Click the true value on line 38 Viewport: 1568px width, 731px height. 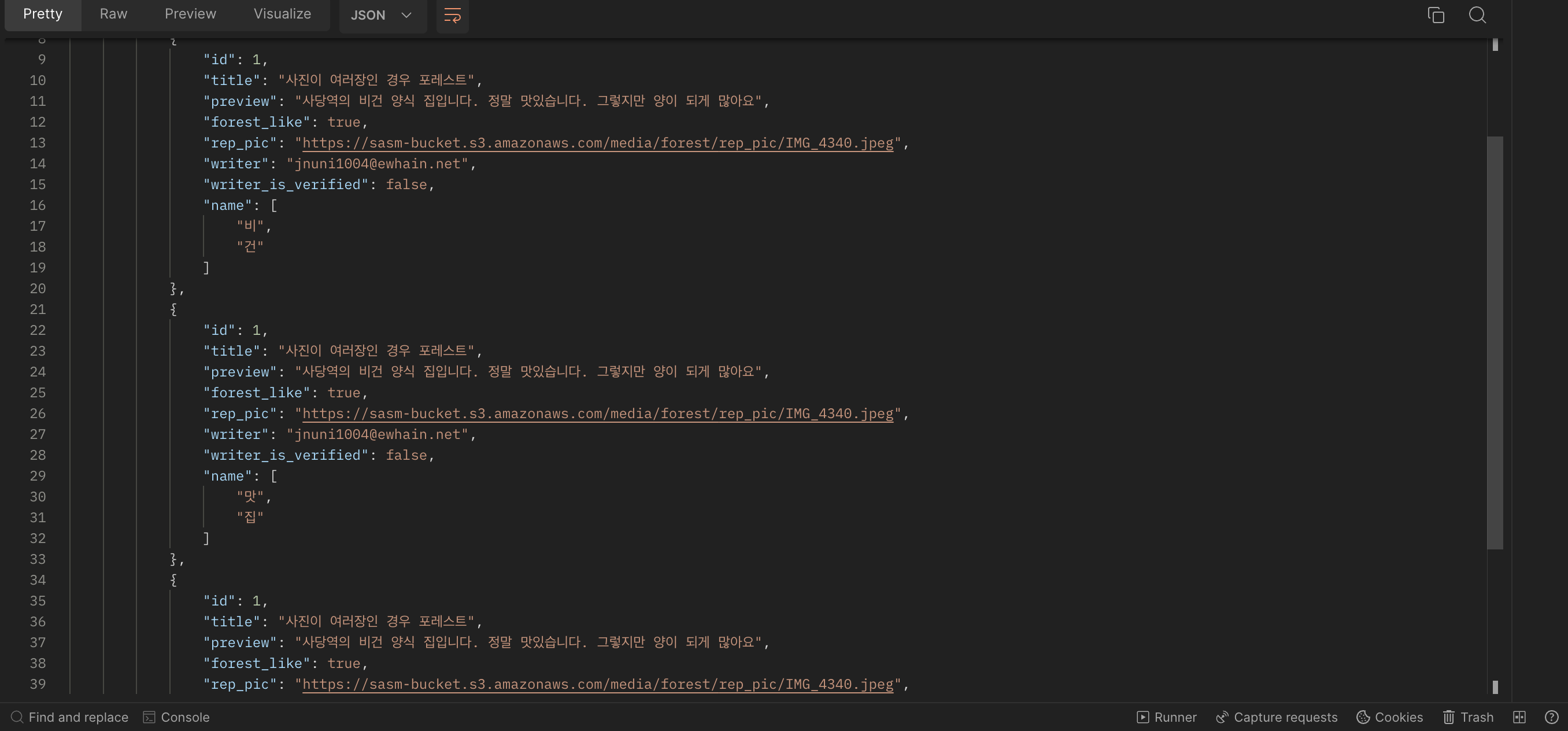pyautogui.click(x=344, y=663)
